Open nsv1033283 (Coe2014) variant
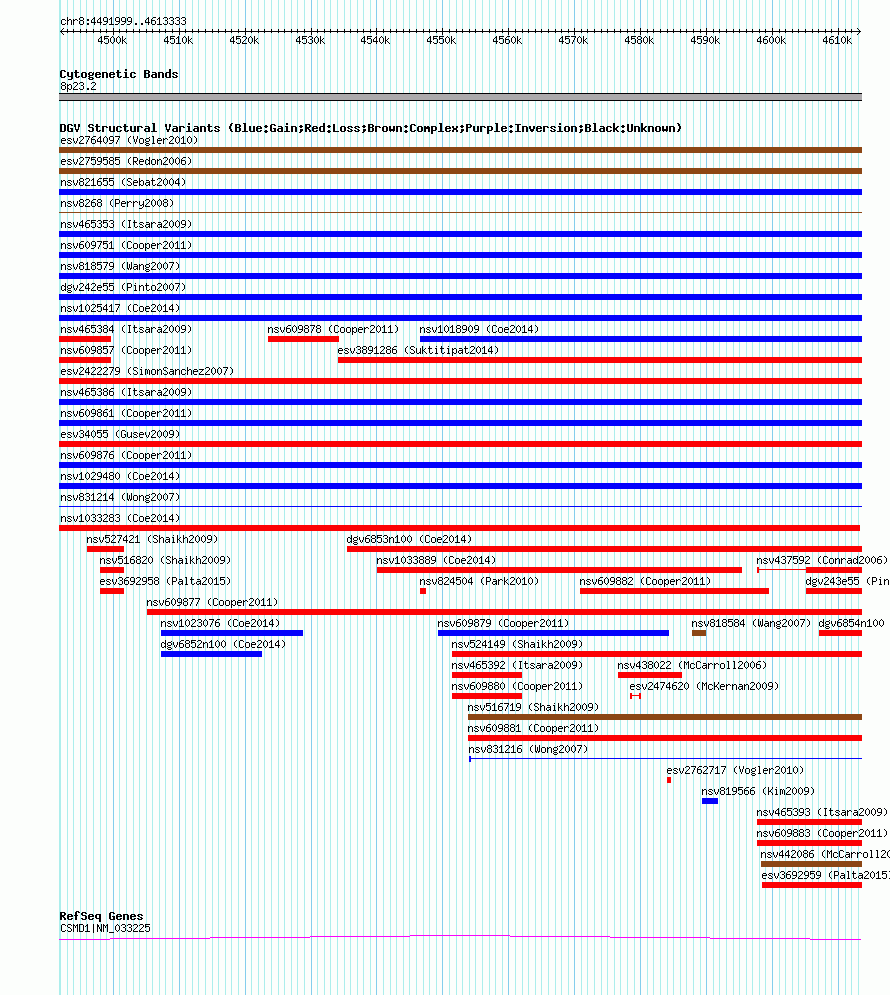 point(120,517)
